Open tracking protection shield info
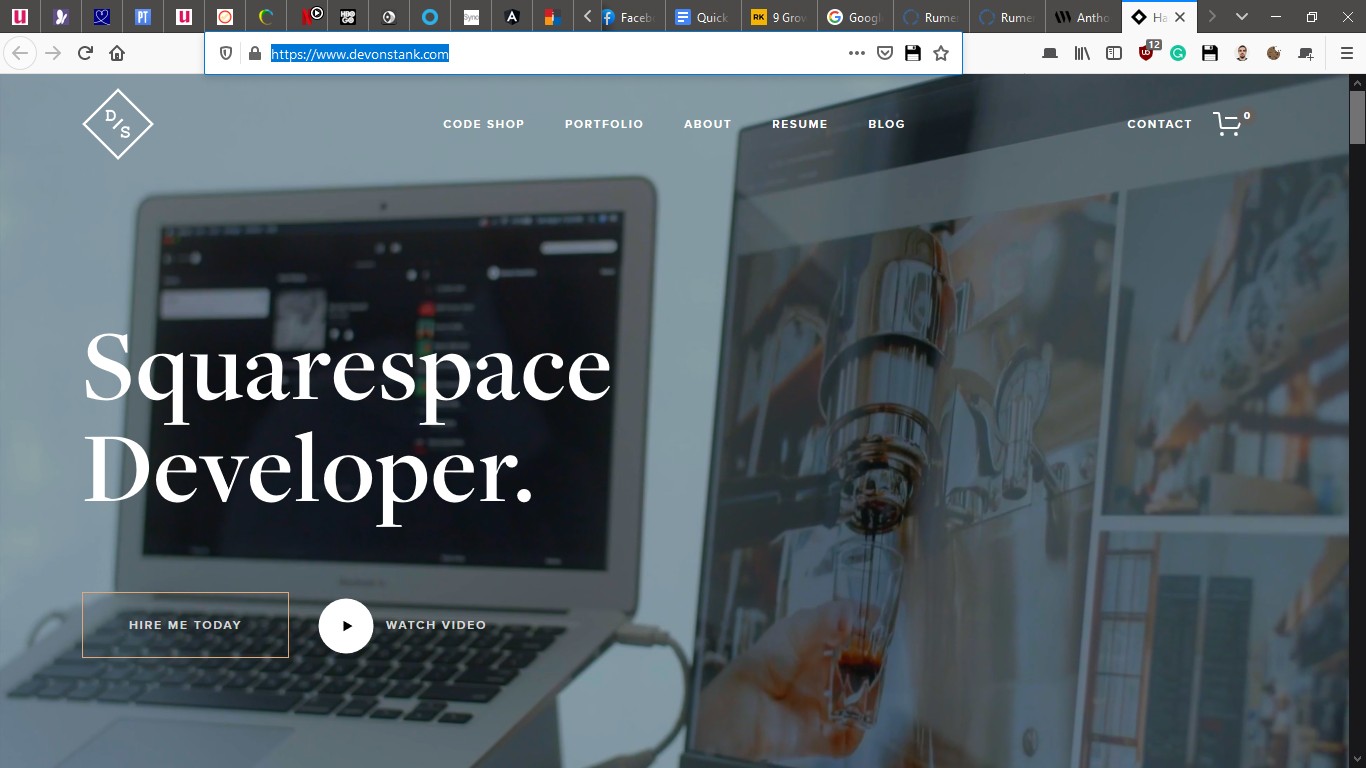 coord(226,54)
